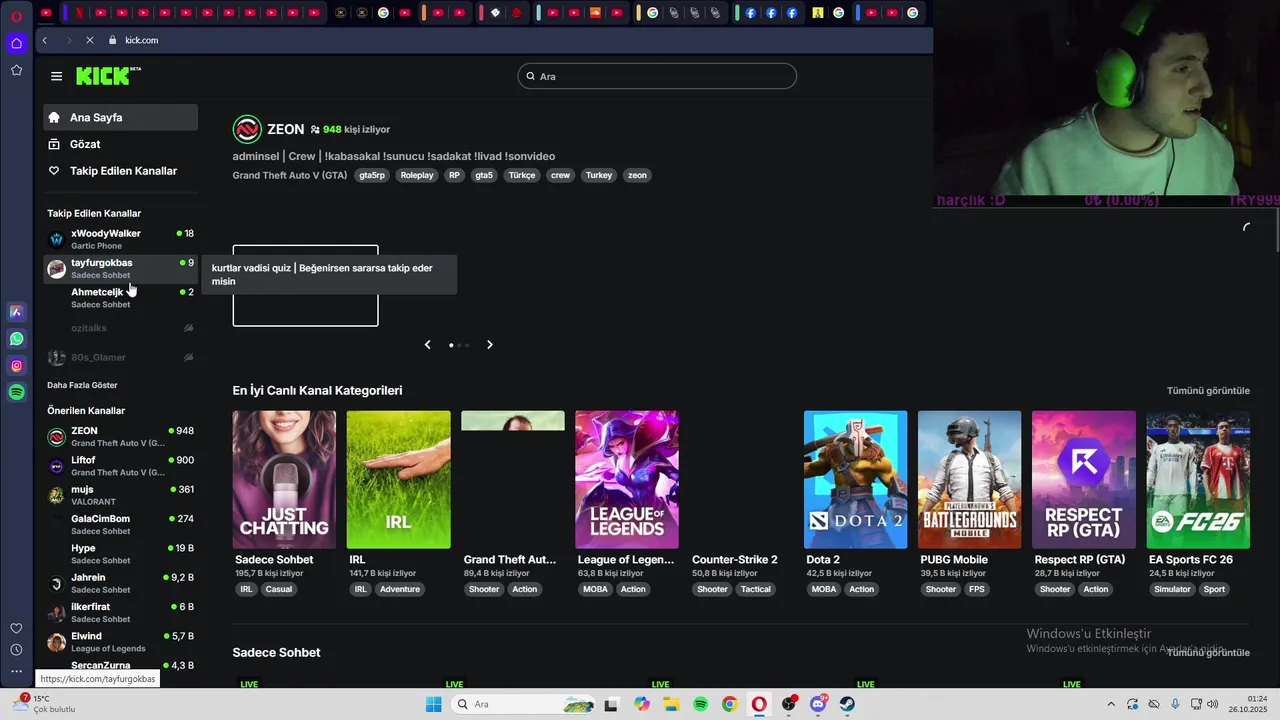Open League of Legends category thumbnail
The height and width of the screenshot is (720, 1280).
tap(627, 480)
